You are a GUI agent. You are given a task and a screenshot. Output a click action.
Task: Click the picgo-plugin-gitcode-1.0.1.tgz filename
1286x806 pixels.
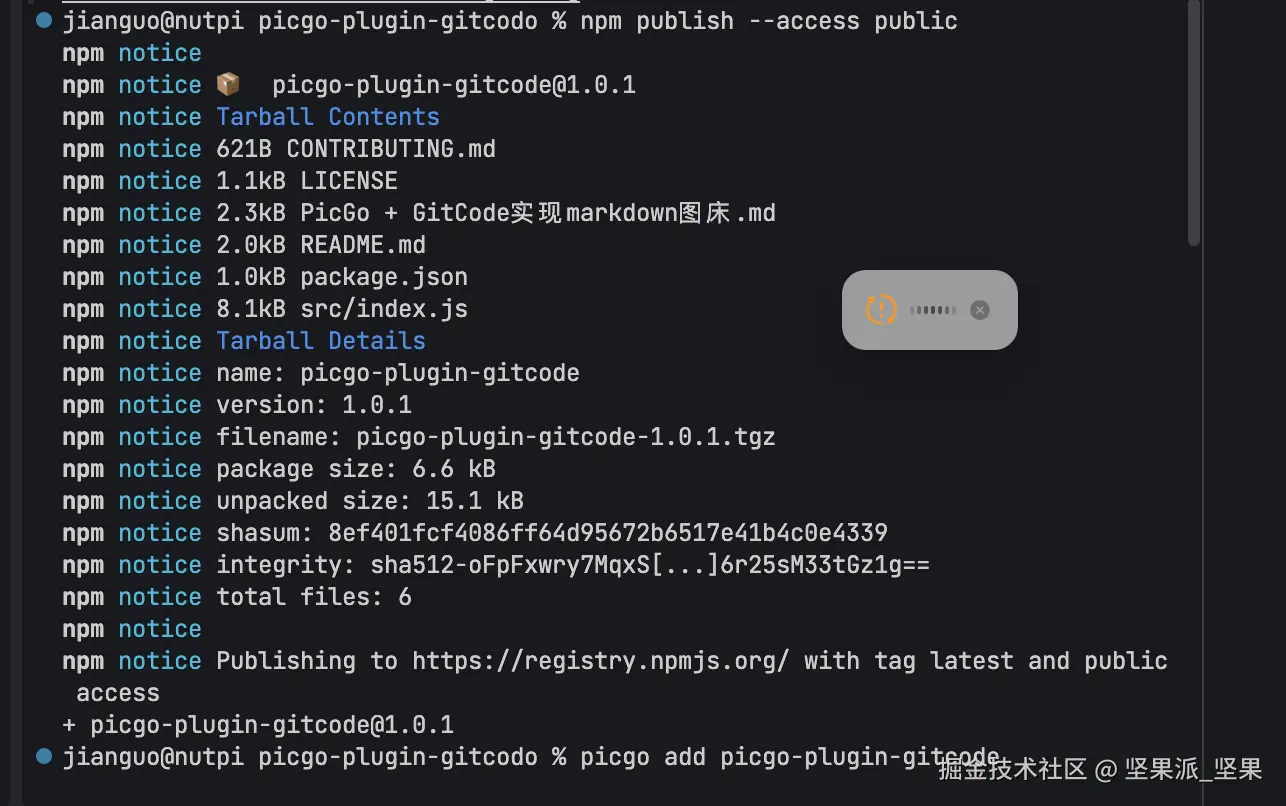click(566, 437)
